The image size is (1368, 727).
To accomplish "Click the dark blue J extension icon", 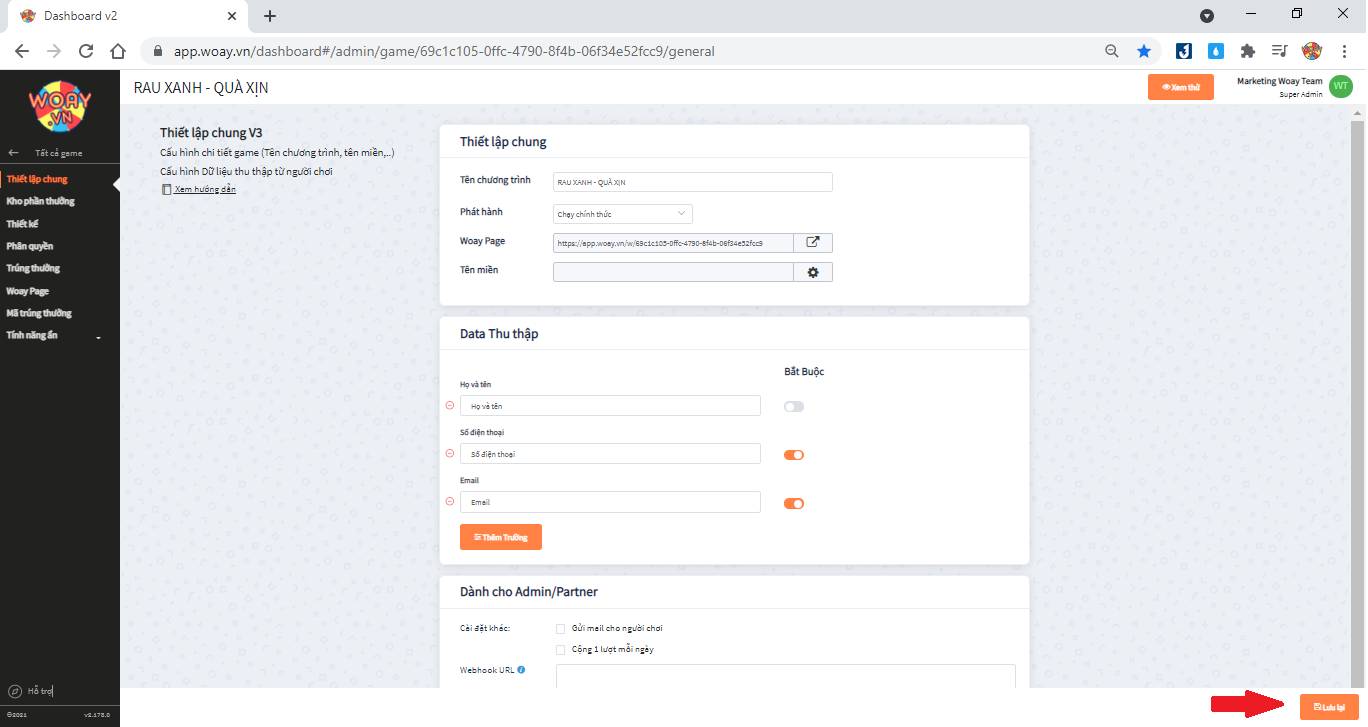I will pos(1183,51).
